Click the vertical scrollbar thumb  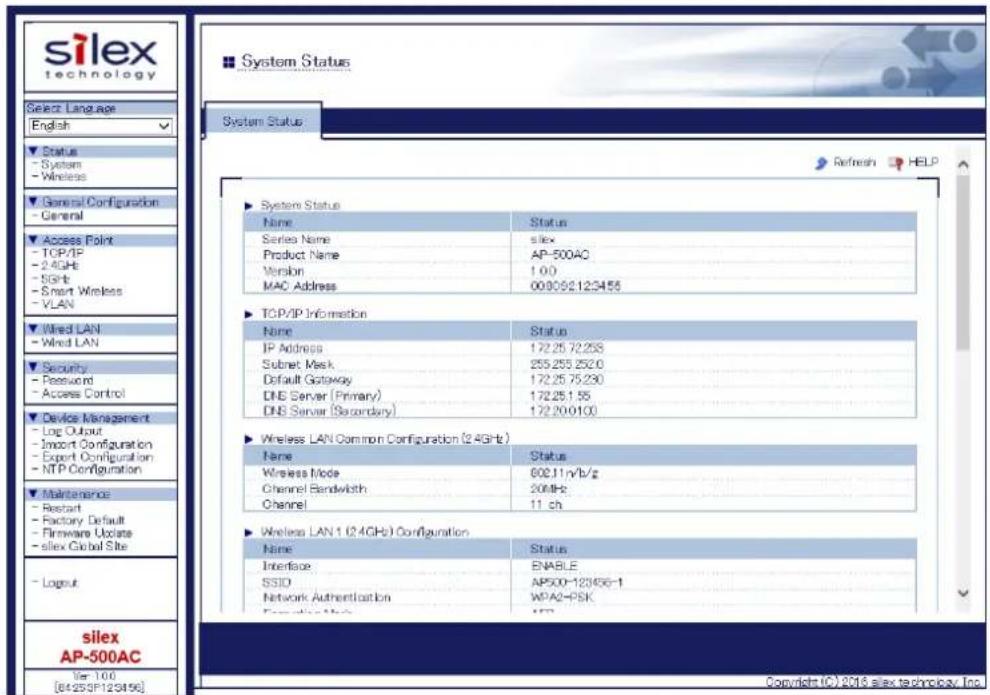click(963, 263)
